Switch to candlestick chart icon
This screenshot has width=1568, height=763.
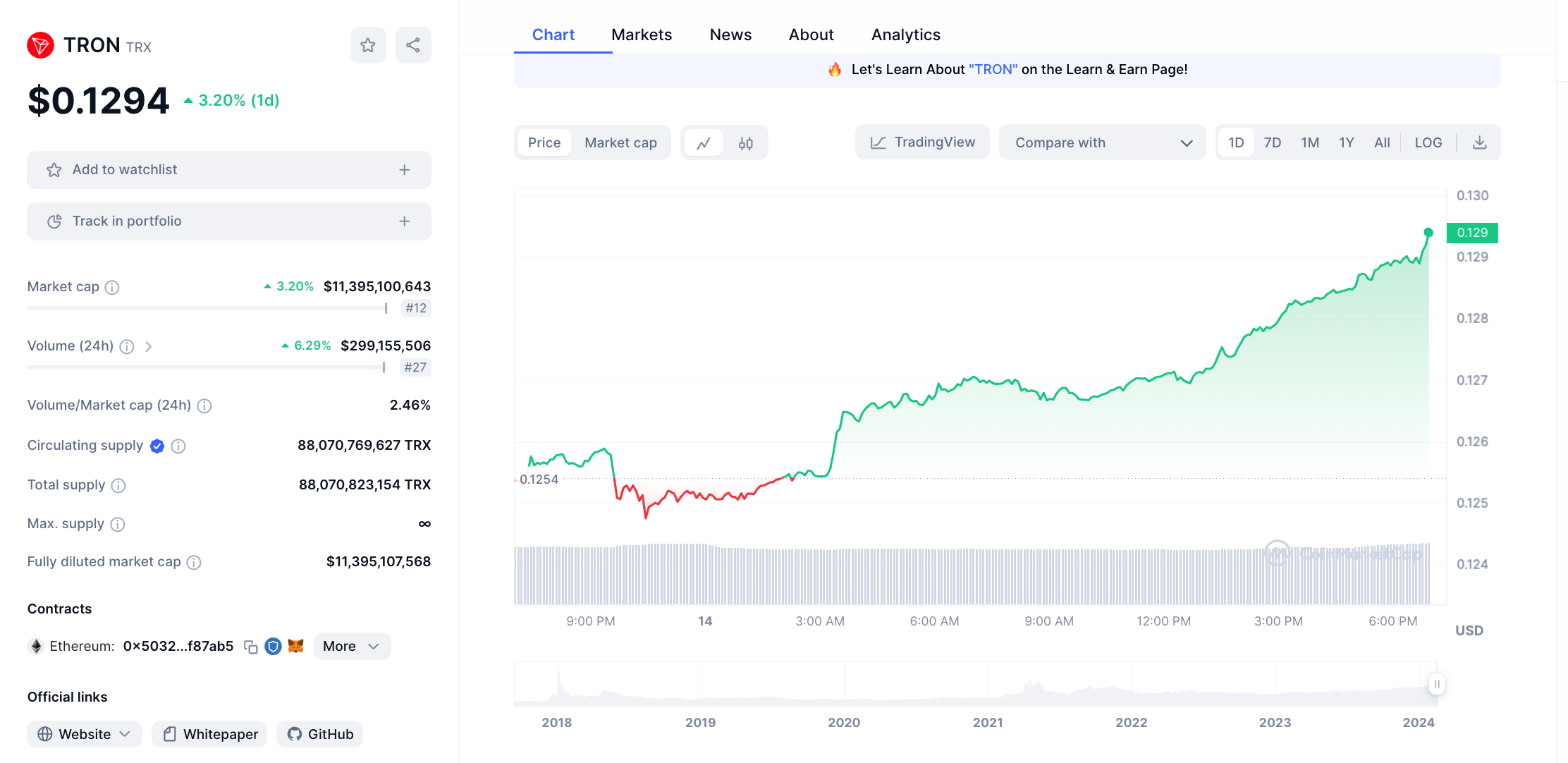click(745, 143)
